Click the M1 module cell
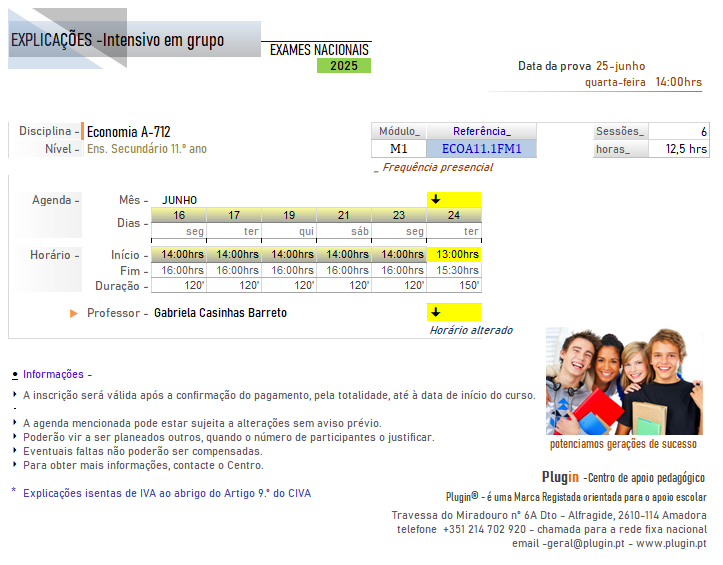Viewport: 723px width, 565px height. tap(399, 149)
